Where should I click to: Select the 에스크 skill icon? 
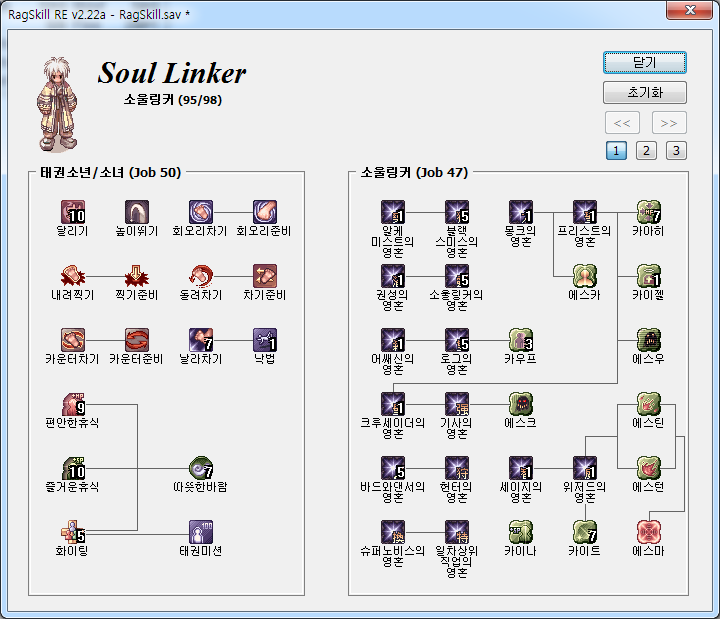(521, 404)
